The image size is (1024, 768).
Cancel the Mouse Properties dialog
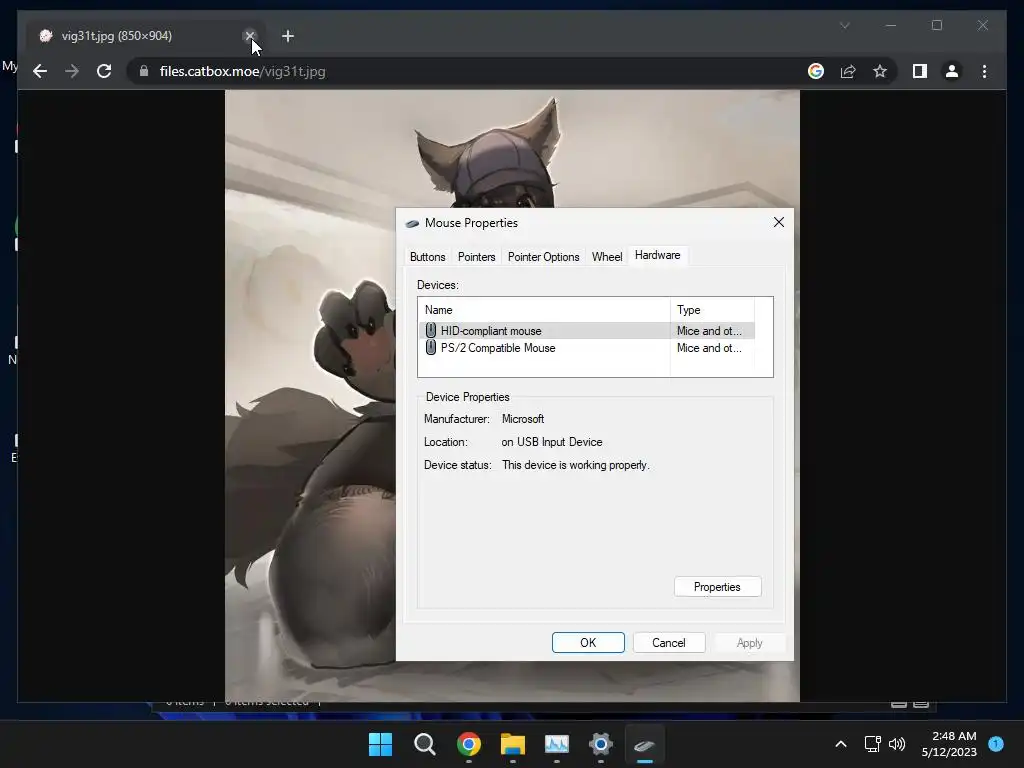pos(669,643)
